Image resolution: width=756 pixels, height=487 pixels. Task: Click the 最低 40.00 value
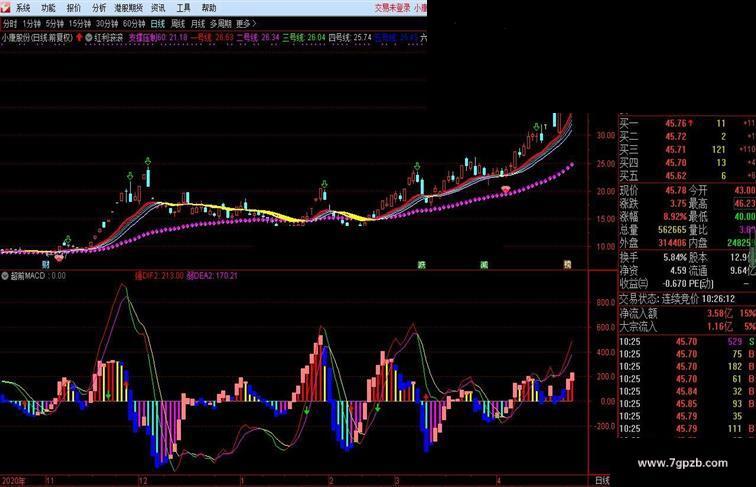point(745,216)
